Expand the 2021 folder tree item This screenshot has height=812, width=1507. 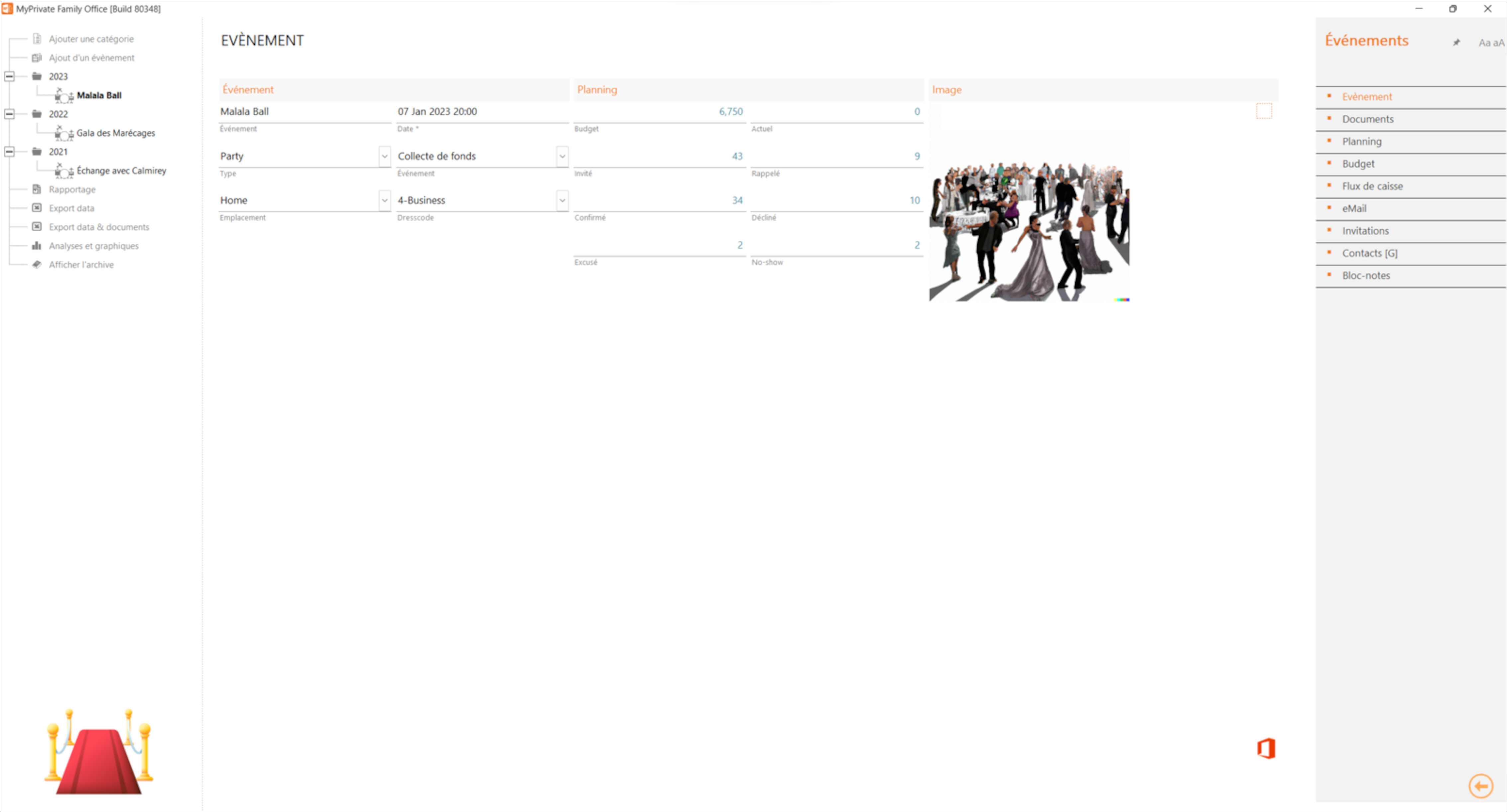point(9,151)
